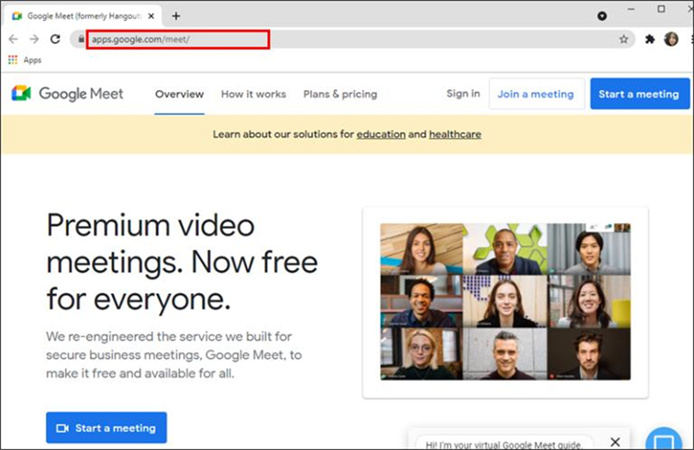
Task: Click the lock icon in address bar
Action: pos(79,39)
